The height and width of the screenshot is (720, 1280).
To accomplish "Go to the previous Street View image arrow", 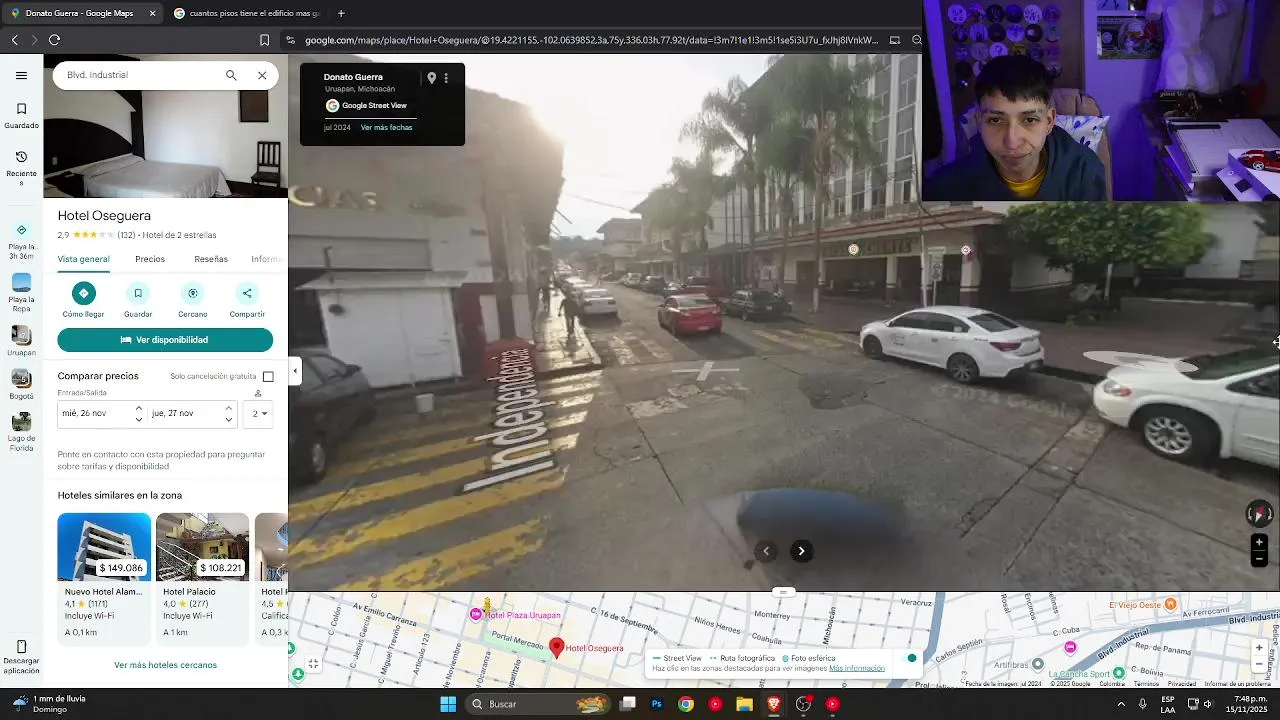I will 766,551.
